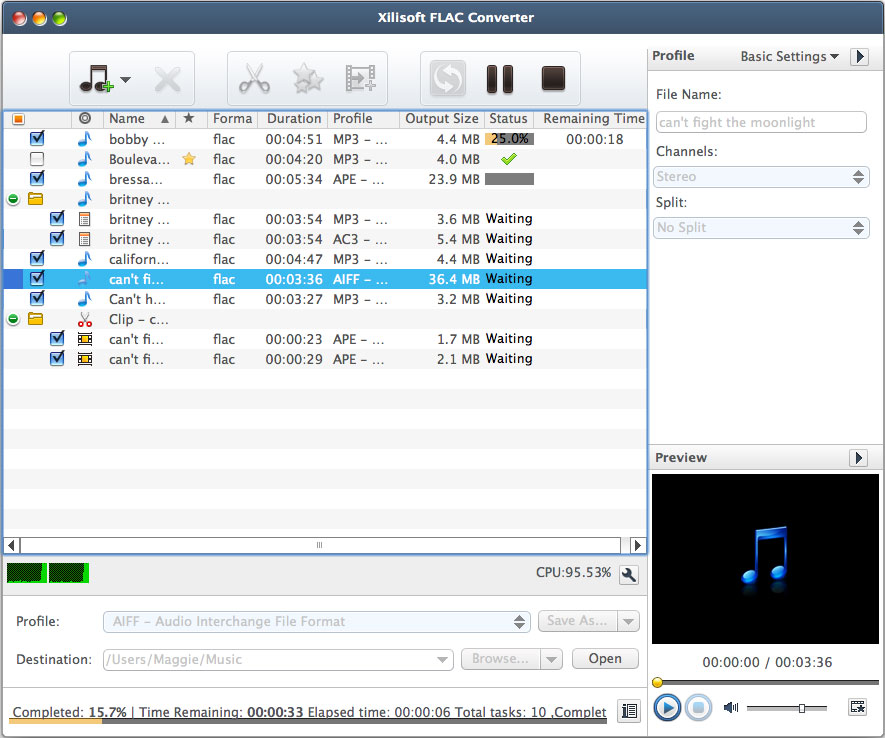Stop the conversion with the square button

click(x=553, y=79)
